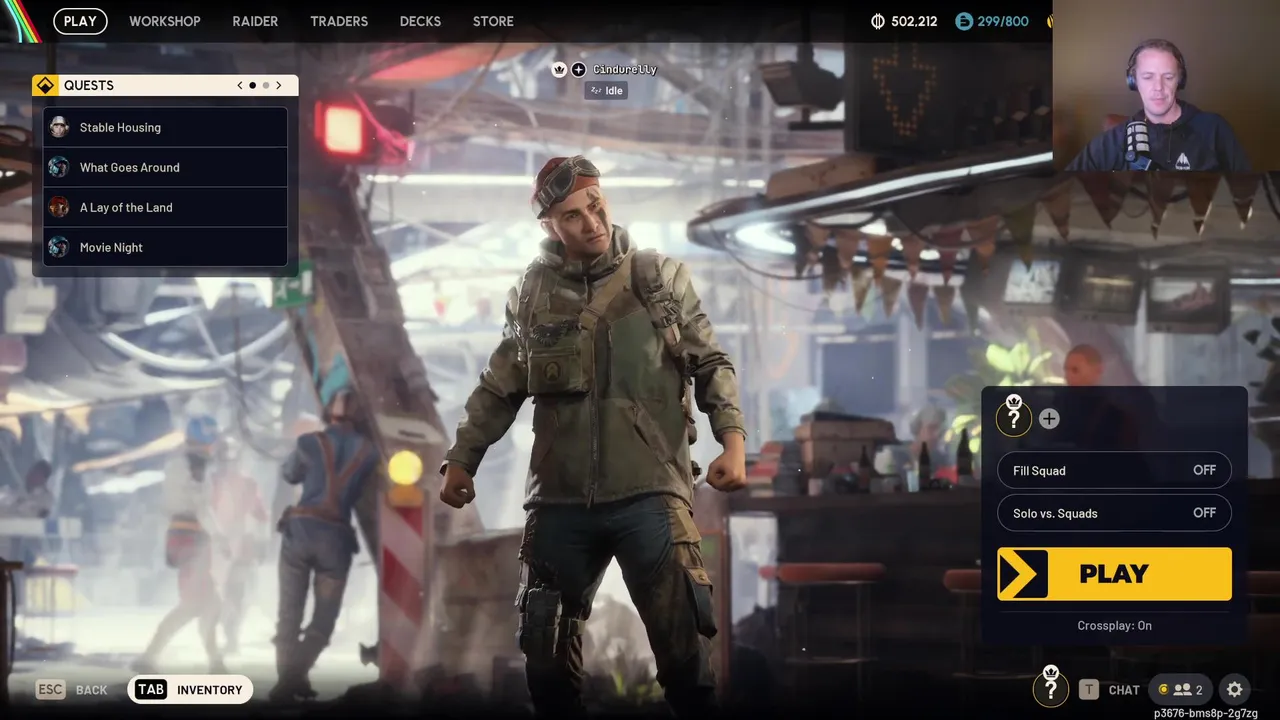The width and height of the screenshot is (1280, 720).
Task: Open the A Lay of the Land quest
Action: pos(165,207)
